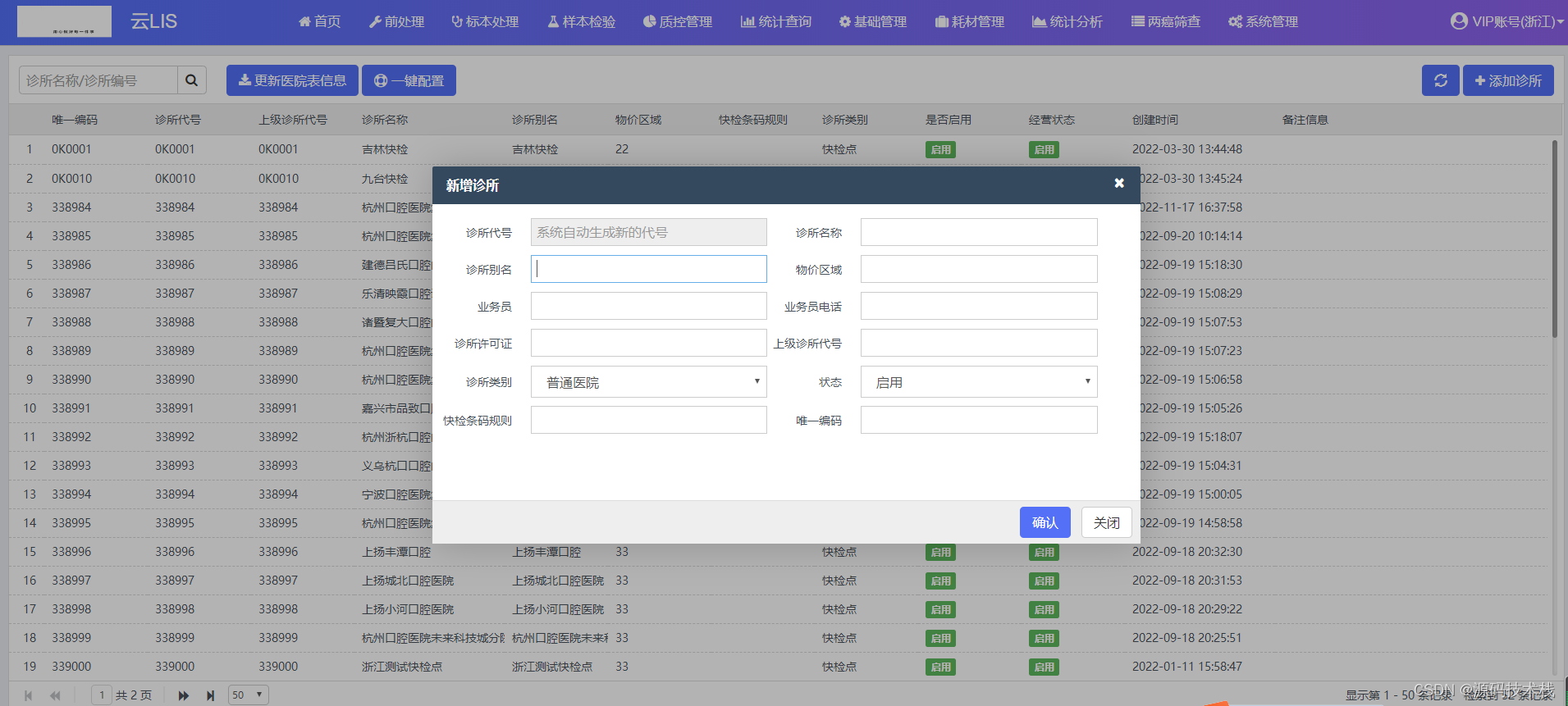
Task: Click 添加诊所 button
Action: click(x=1508, y=80)
